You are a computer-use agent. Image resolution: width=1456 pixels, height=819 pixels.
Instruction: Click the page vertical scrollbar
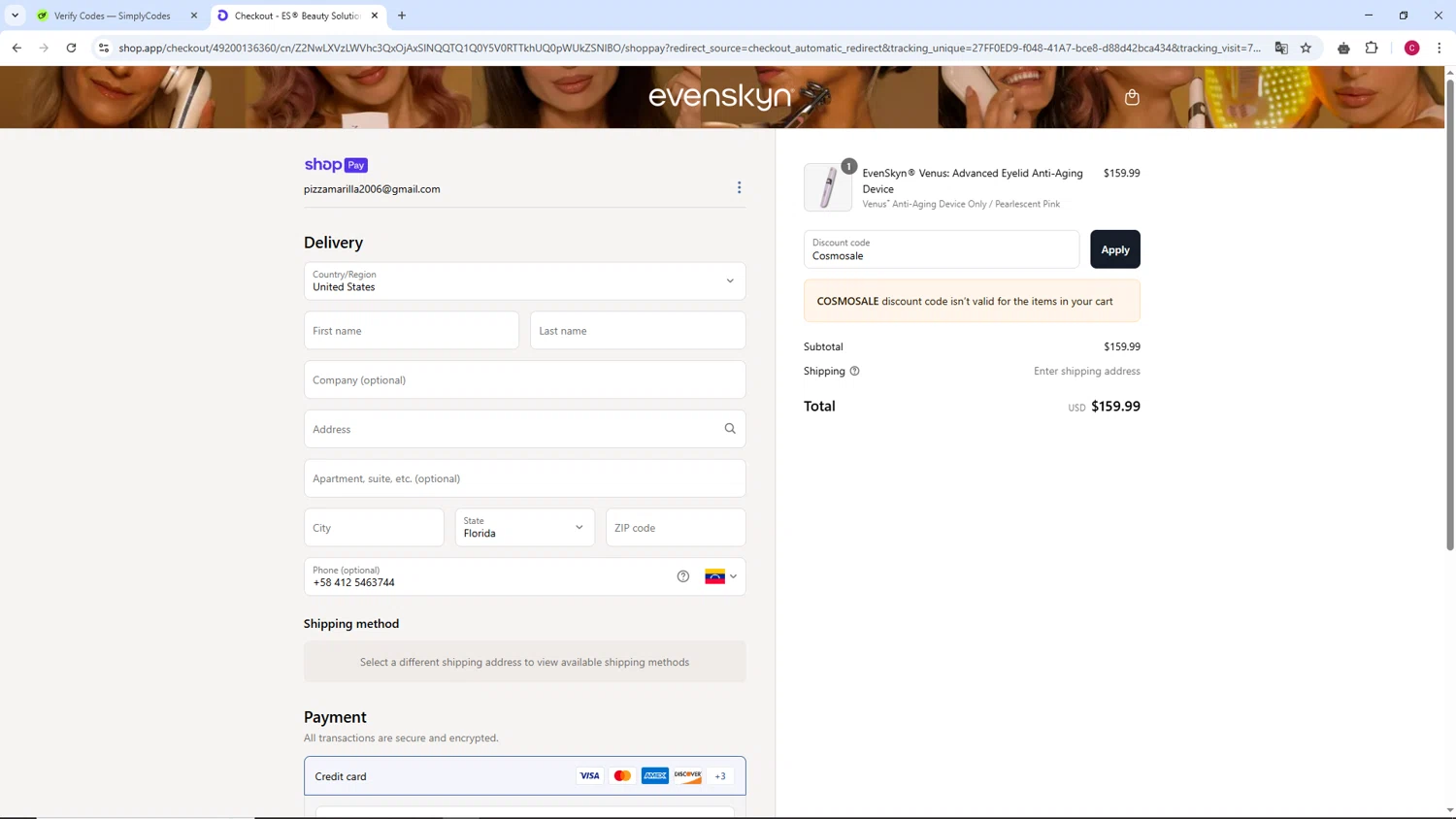click(1450, 315)
